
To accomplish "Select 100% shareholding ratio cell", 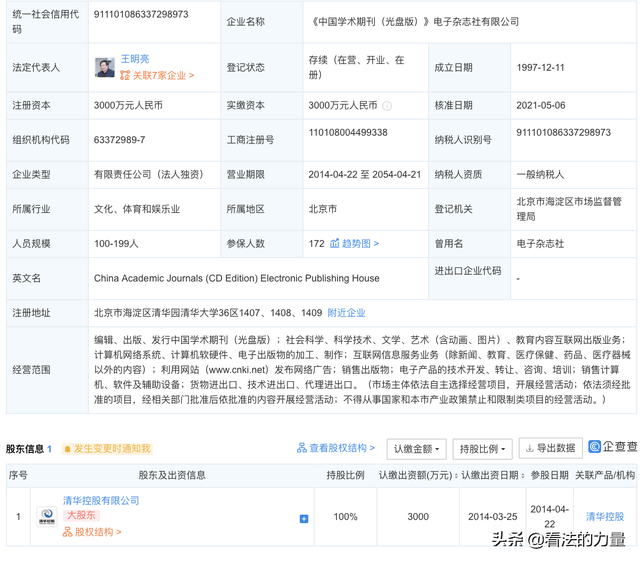I will point(345,517).
